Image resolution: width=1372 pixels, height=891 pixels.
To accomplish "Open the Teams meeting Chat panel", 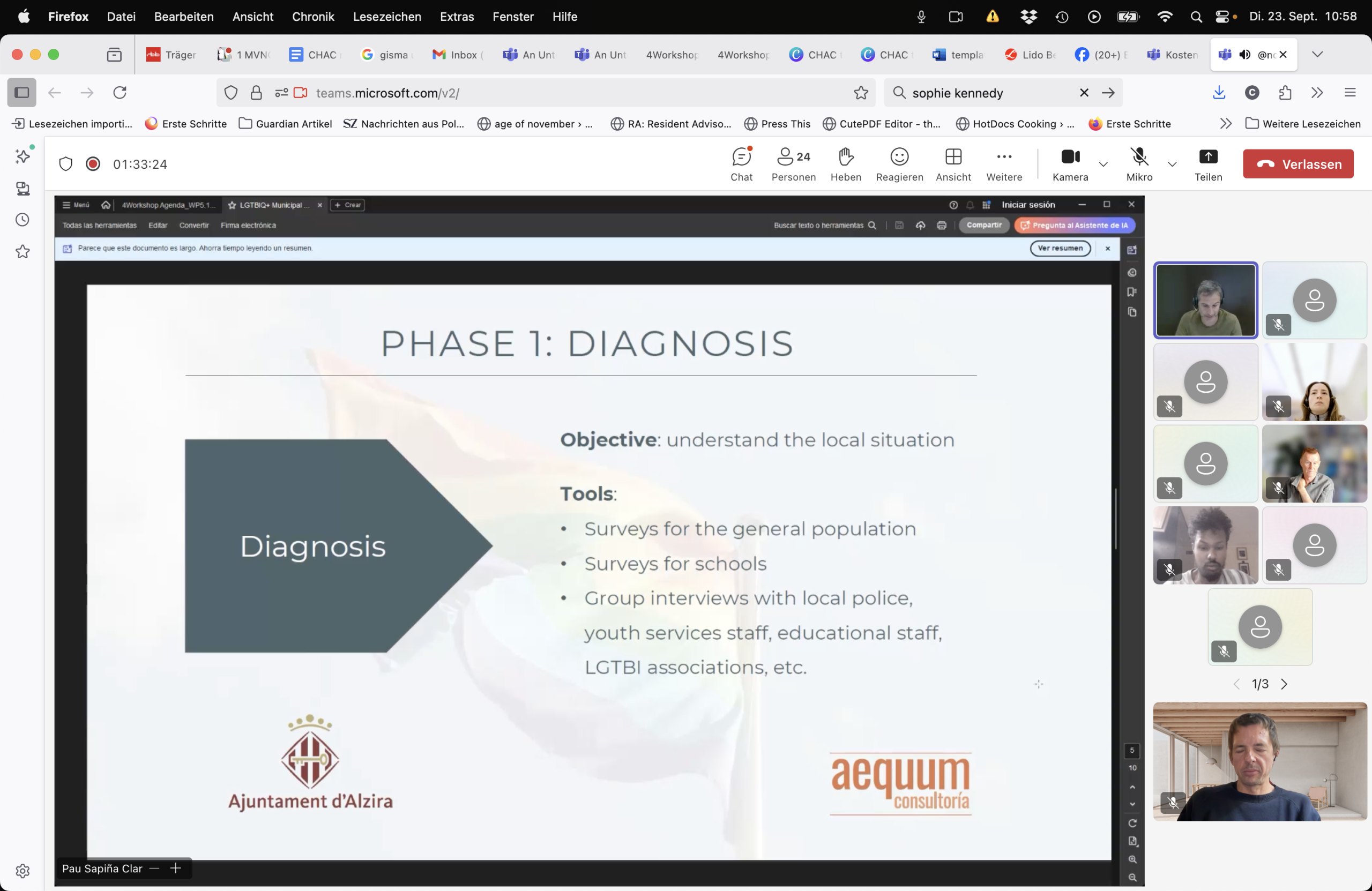I will 741,163.
